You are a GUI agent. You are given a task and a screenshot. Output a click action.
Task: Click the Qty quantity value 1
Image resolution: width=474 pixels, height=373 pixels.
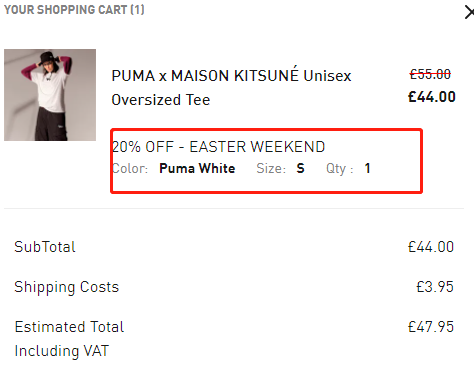pyautogui.click(x=367, y=168)
